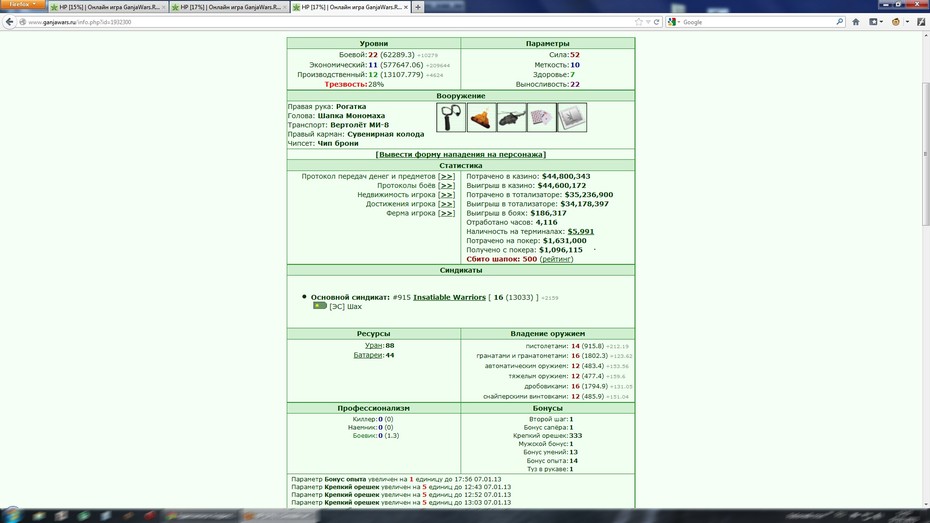Open the money and items transfer log [>>]
Screen dimensions: 930x523
(x=447, y=176)
